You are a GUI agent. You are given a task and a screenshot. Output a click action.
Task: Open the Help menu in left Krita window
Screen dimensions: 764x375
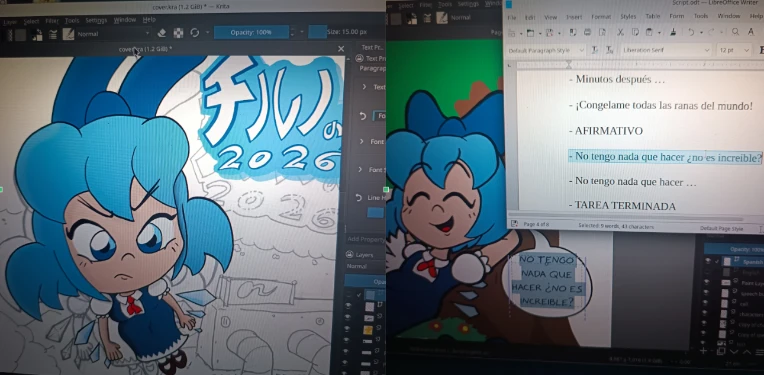pos(149,20)
